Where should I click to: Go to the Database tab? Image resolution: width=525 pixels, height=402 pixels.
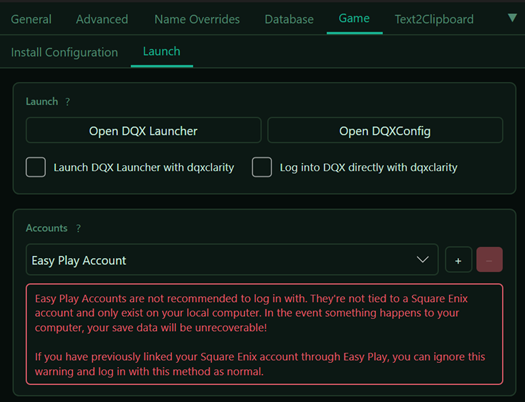click(289, 19)
